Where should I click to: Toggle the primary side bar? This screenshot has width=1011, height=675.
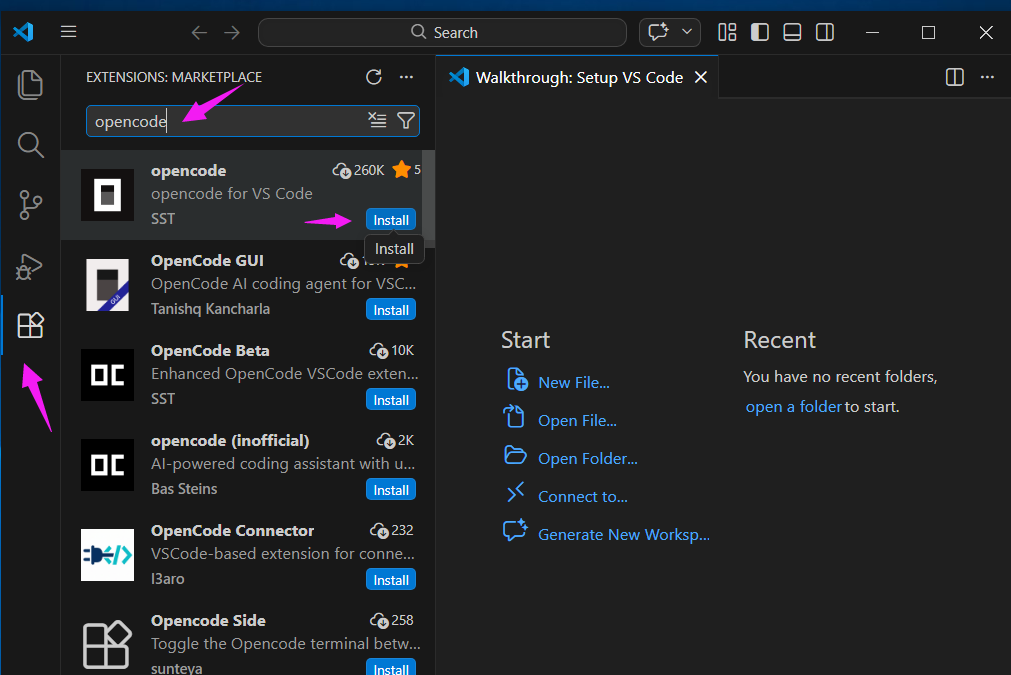pyautogui.click(x=760, y=32)
